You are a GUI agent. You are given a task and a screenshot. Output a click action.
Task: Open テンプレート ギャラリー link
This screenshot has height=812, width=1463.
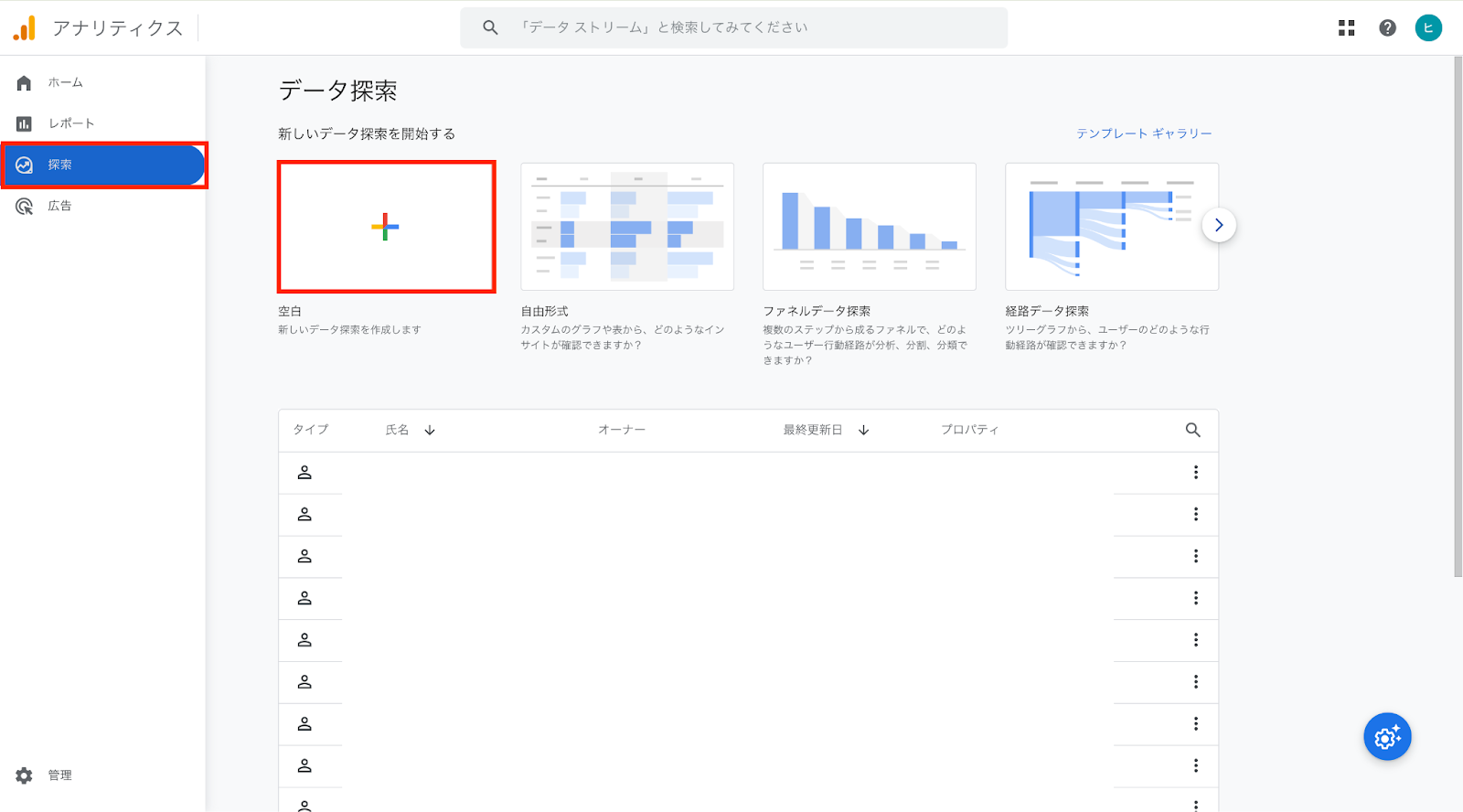[x=1144, y=134]
